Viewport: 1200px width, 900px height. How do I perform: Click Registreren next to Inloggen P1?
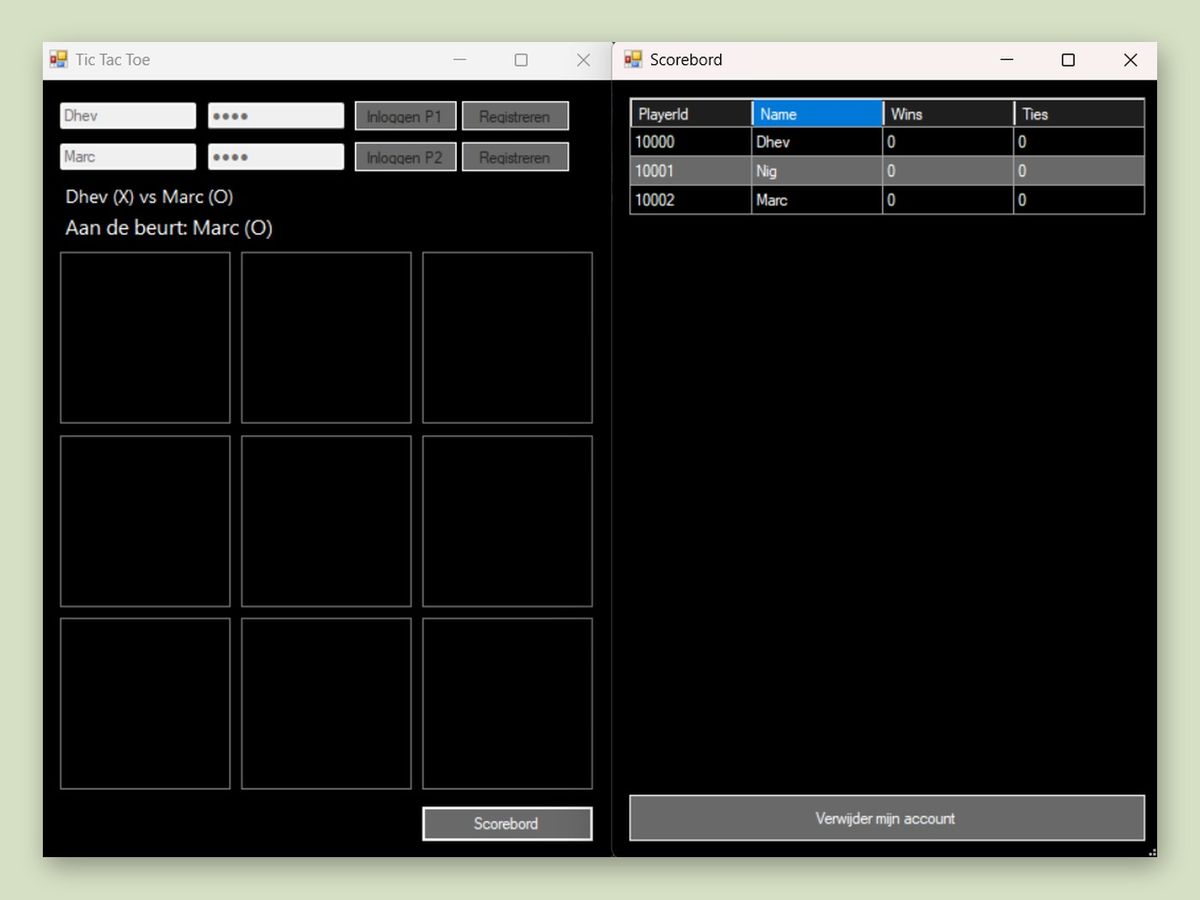pos(515,116)
